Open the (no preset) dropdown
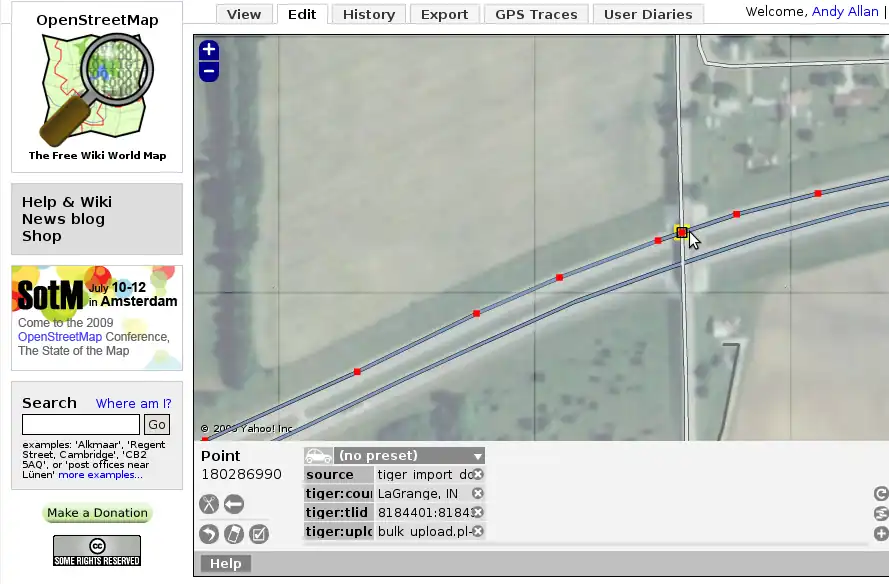 409,456
